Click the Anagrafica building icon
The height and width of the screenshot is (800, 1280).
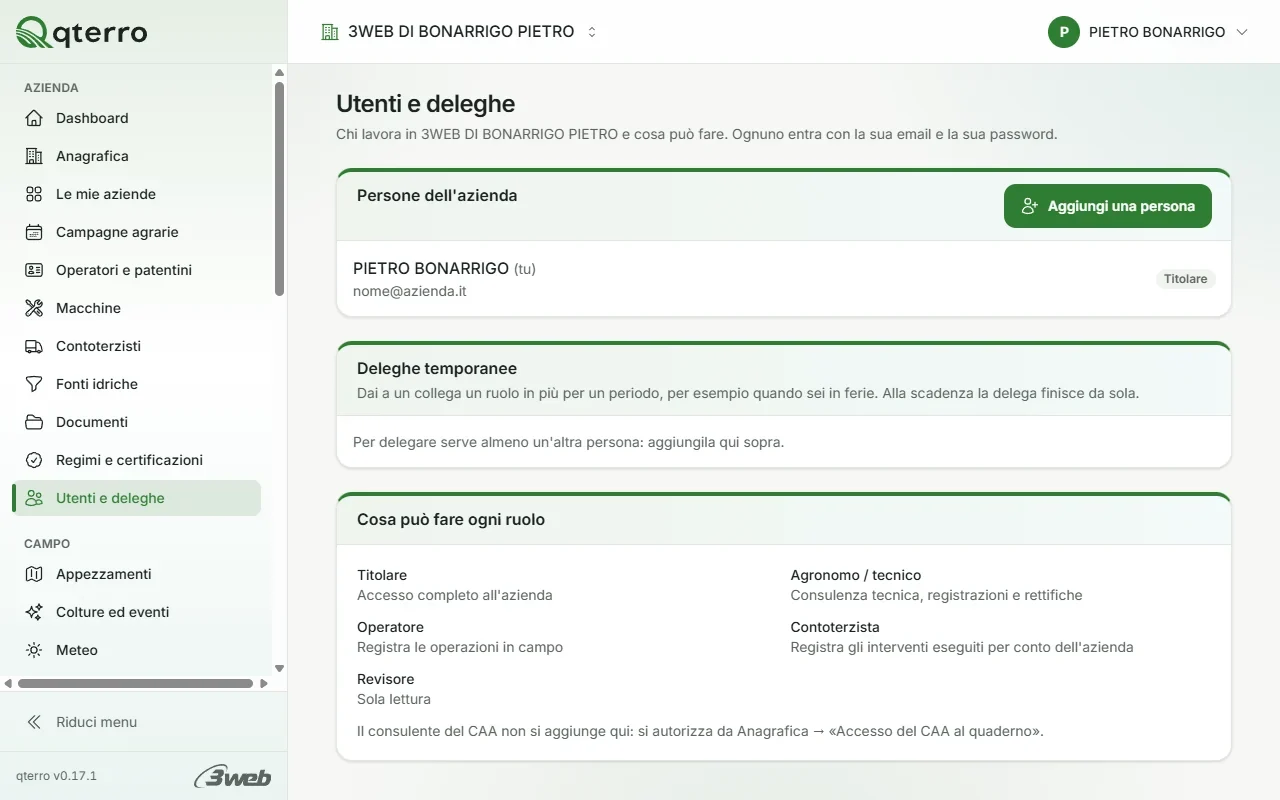pos(34,156)
